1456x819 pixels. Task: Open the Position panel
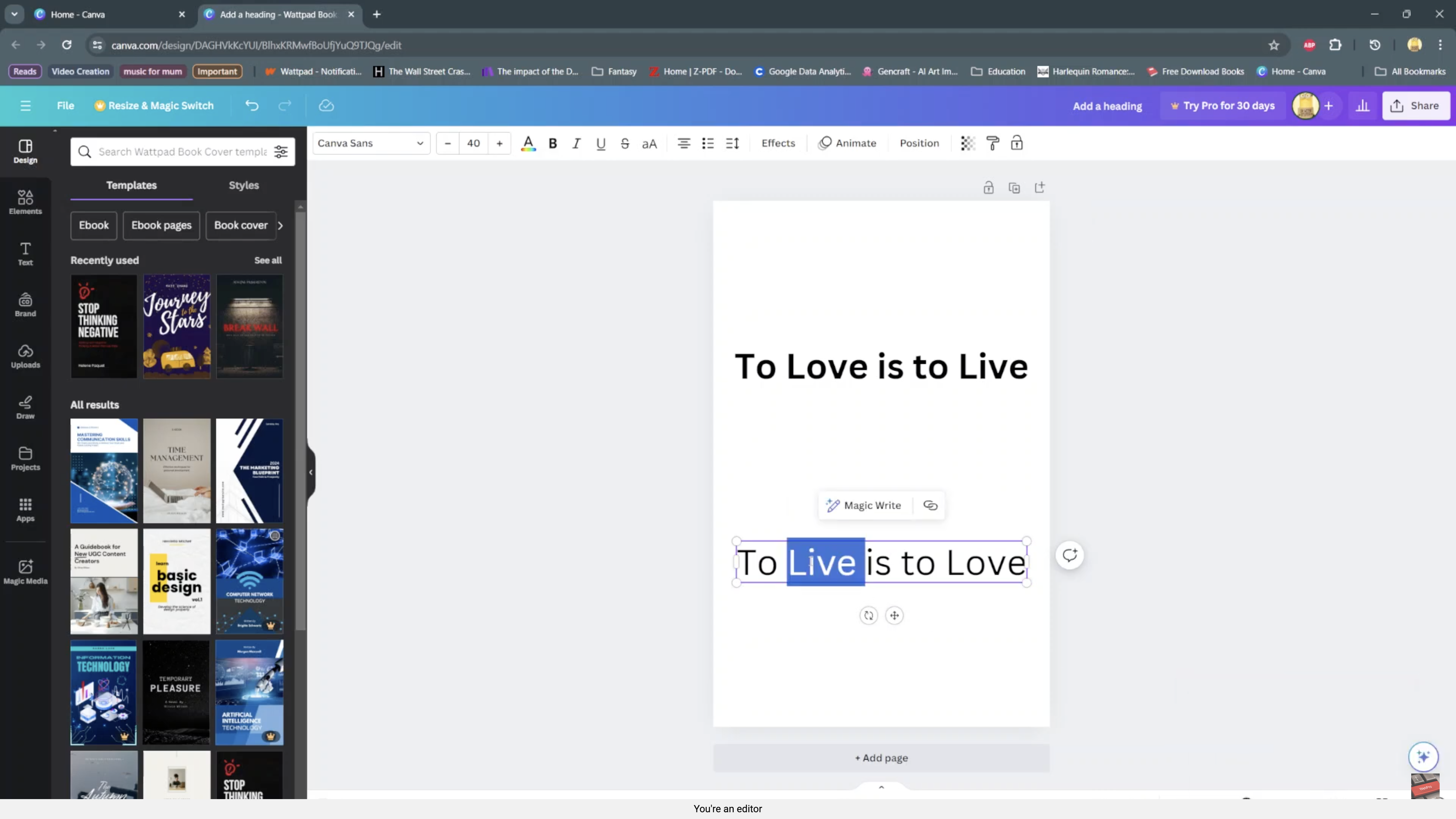point(920,144)
